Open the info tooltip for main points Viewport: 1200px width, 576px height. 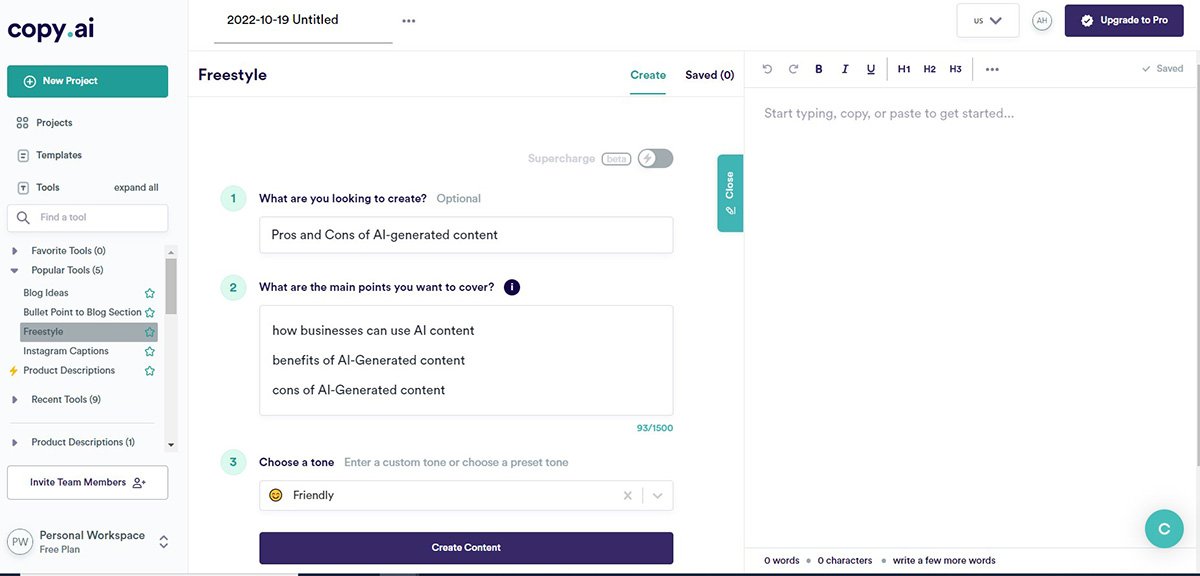click(x=511, y=287)
